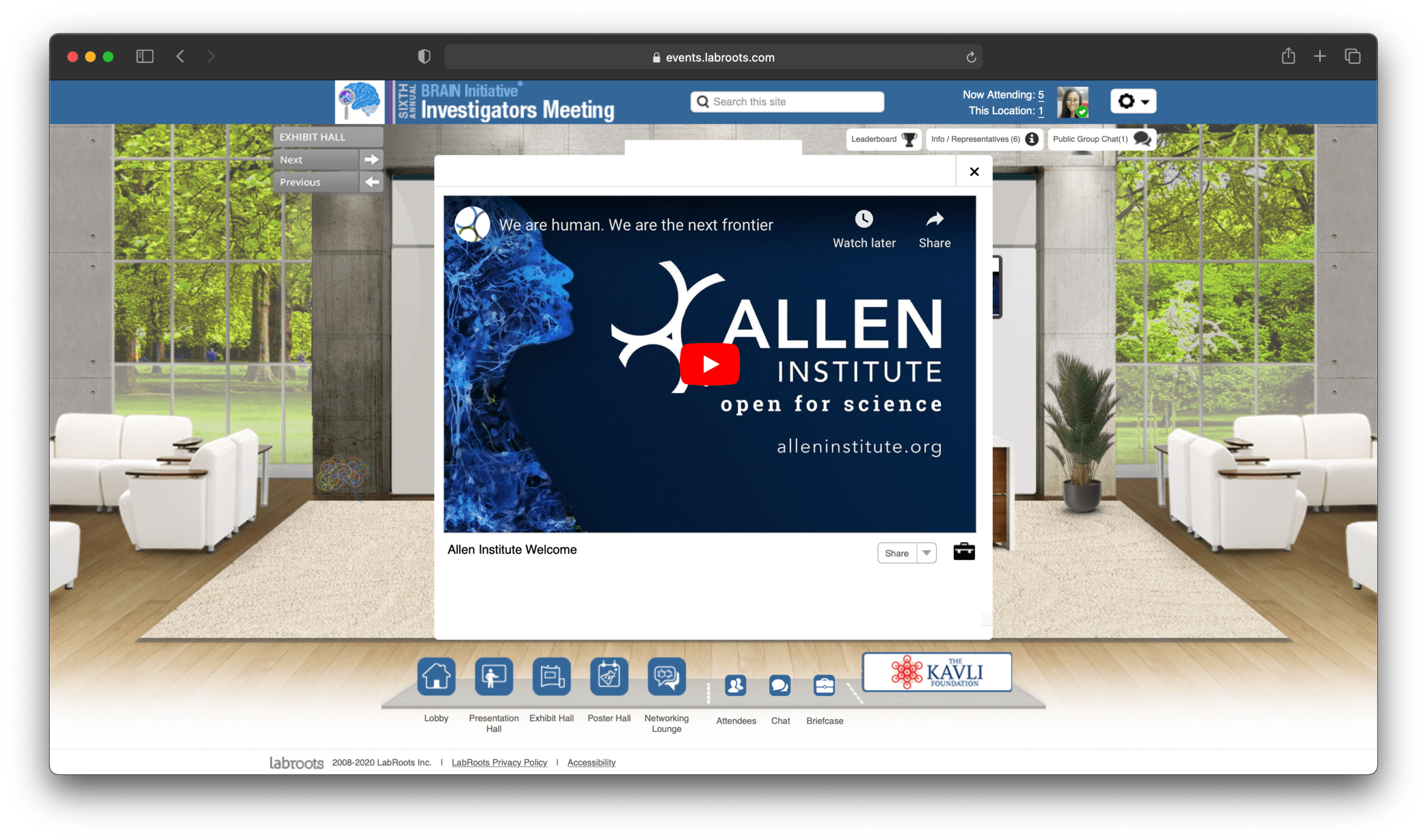The height and width of the screenshot is (840, 1427).
Task: Play the Allen Institute YouTube video
Action: pos(710,364)
